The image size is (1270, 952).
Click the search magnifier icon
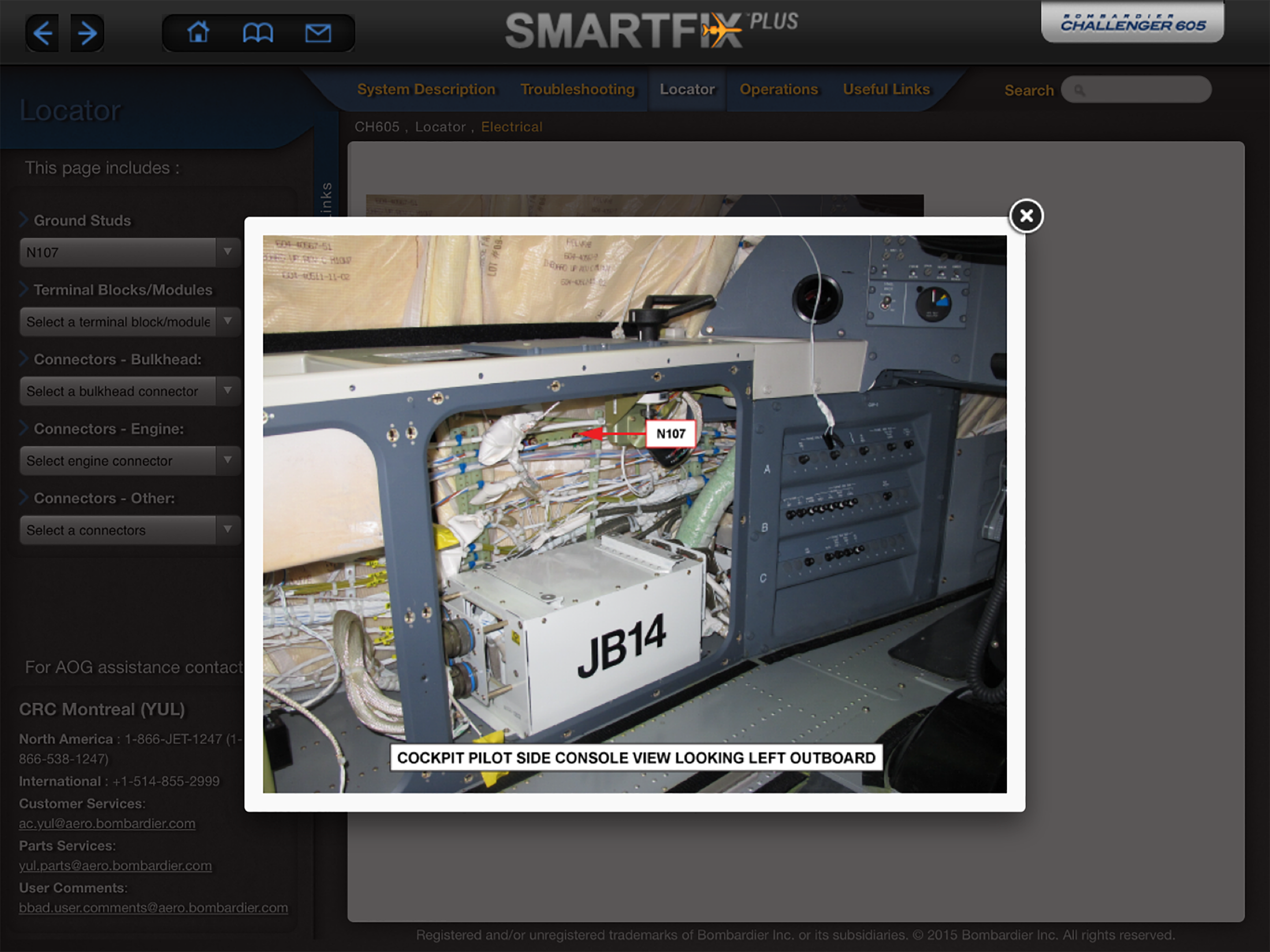pos(1079,90)
